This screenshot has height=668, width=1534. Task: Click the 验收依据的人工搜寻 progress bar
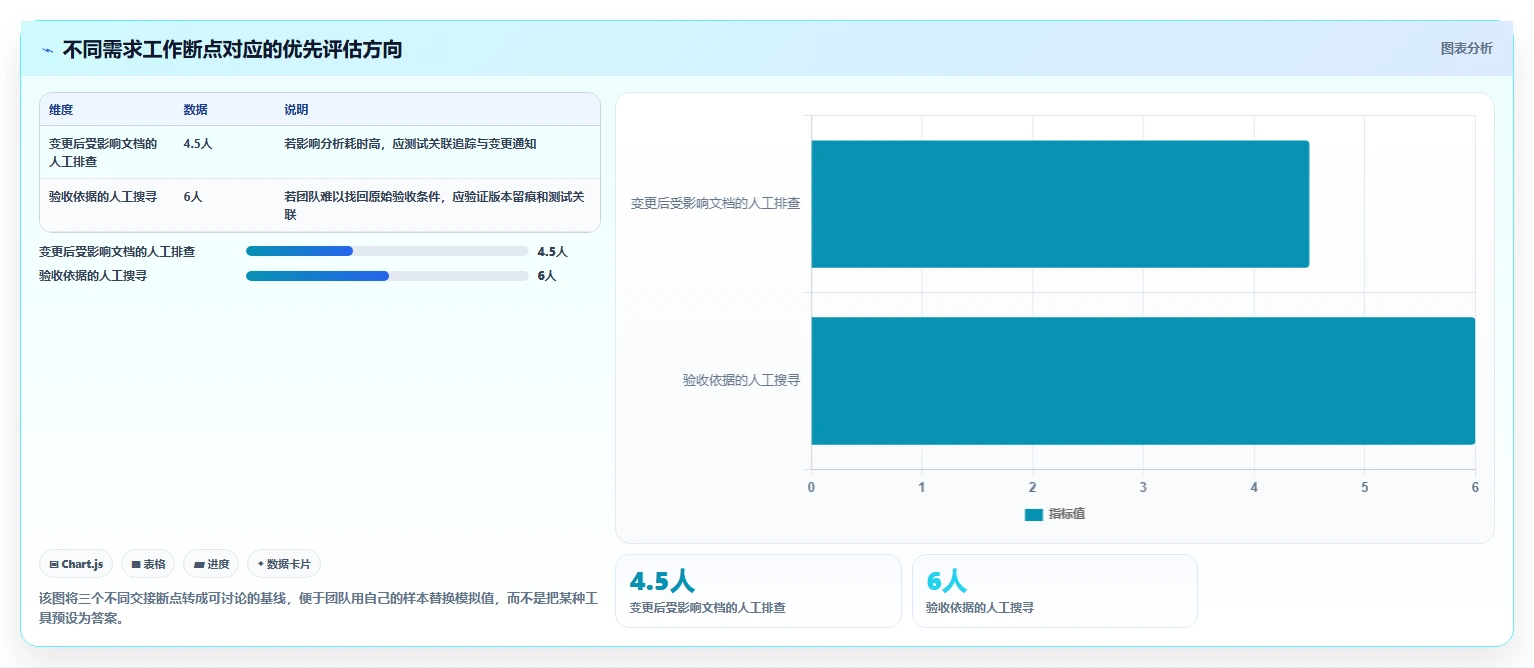[387, 275]
